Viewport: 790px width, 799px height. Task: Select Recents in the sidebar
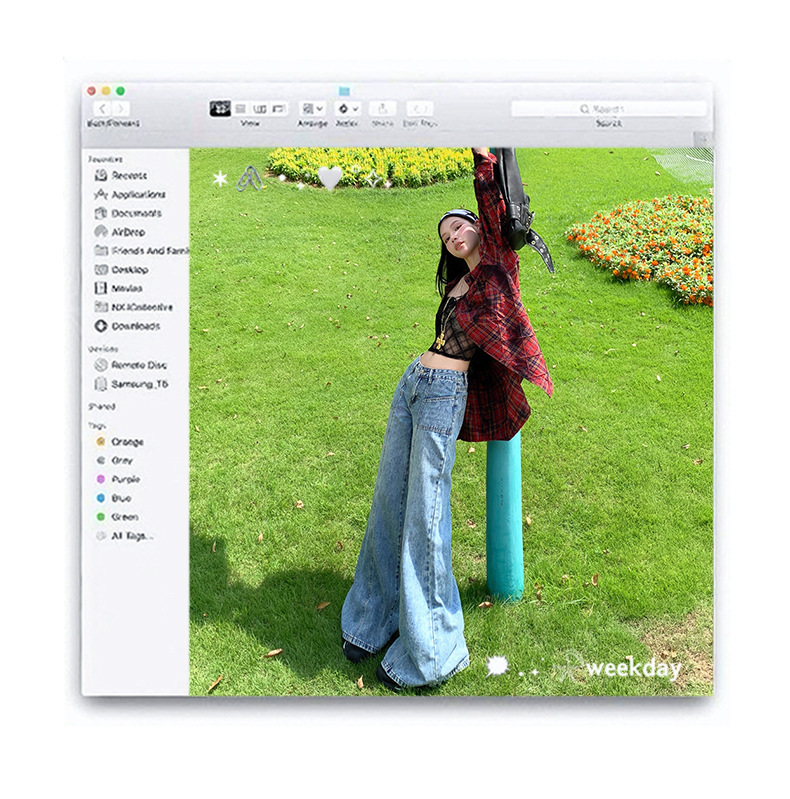[x=128, y=175]
